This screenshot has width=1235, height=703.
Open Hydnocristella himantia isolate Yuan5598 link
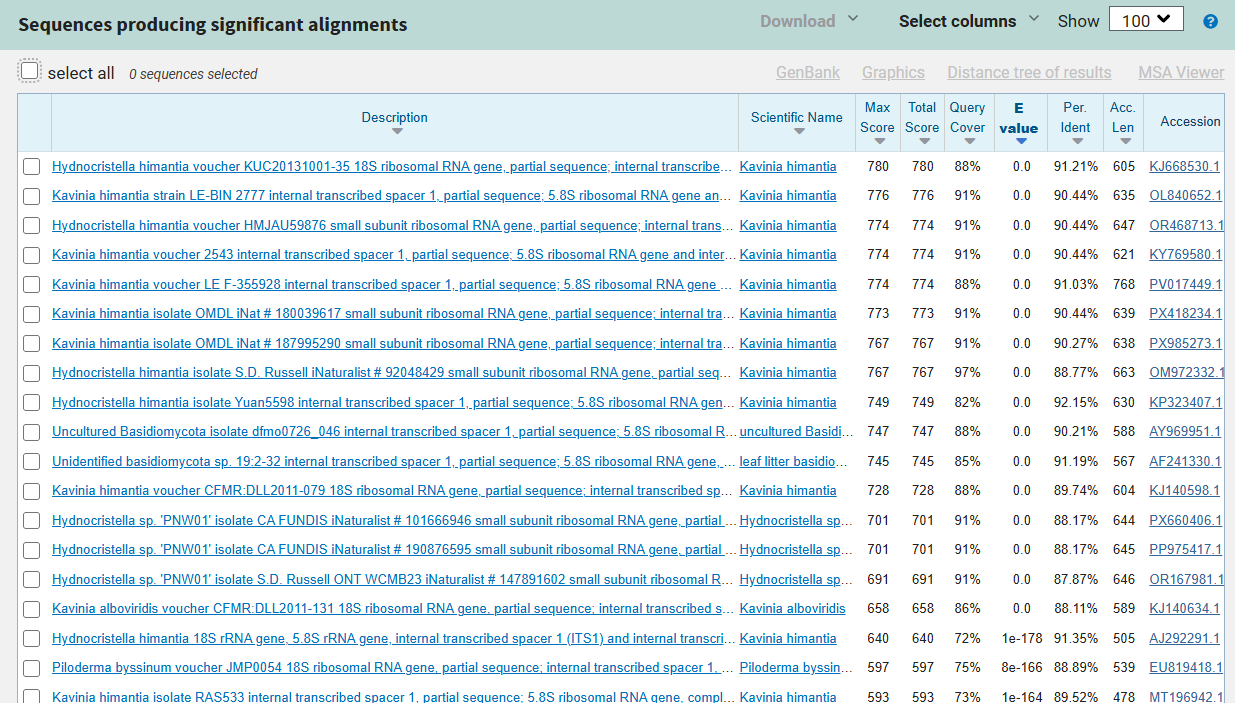point(393,403)
